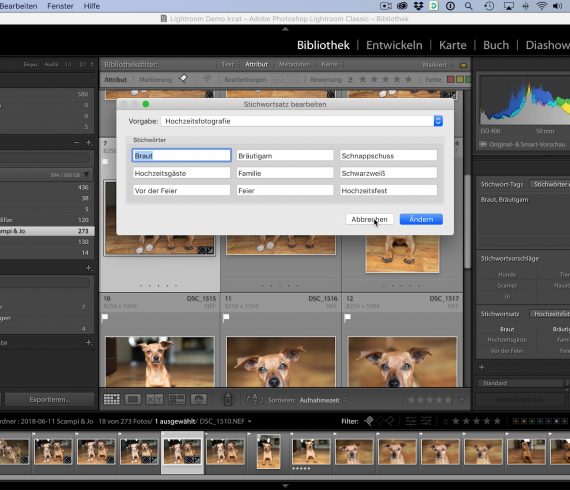Viewport: 570px width, 490px height.
Task: Click the spray can painter tool
Action: [x=228, y=399]
